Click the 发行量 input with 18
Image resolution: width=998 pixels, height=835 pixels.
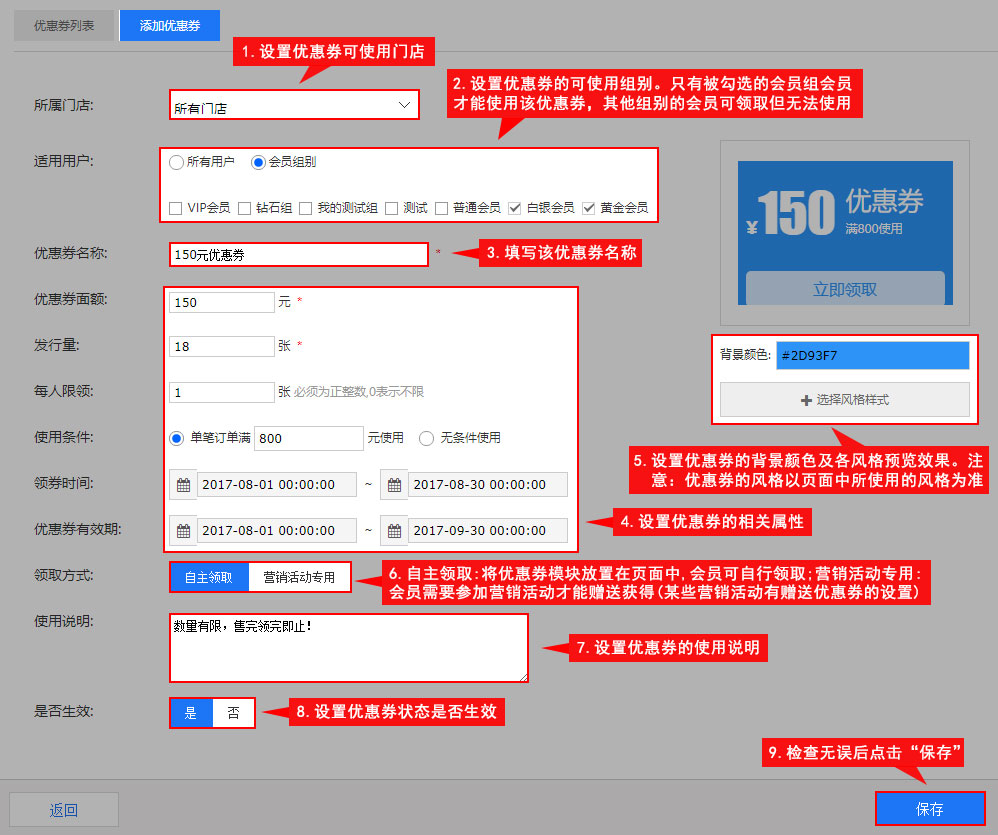pyautogui.click(x=221, y=346)
